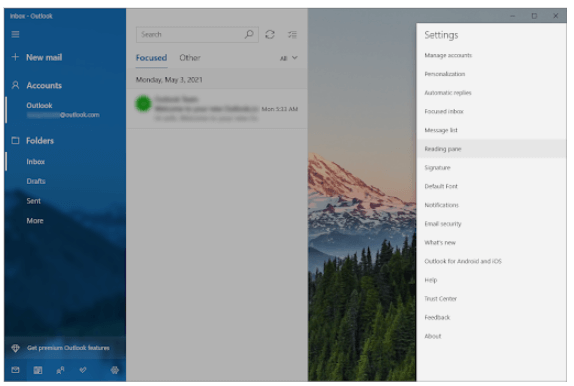
Task: Click the search magnifier icon
Action: [x=249, y=34]
